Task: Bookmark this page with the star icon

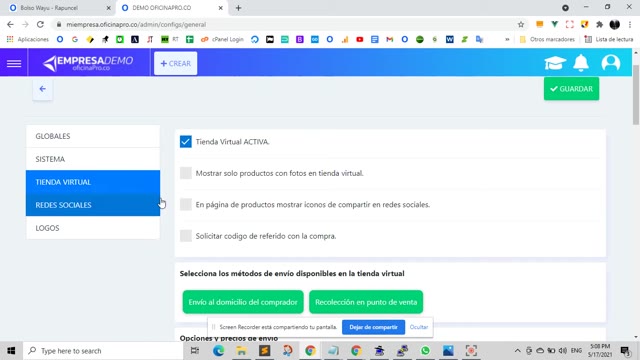Action: click(x=521, y=24)
